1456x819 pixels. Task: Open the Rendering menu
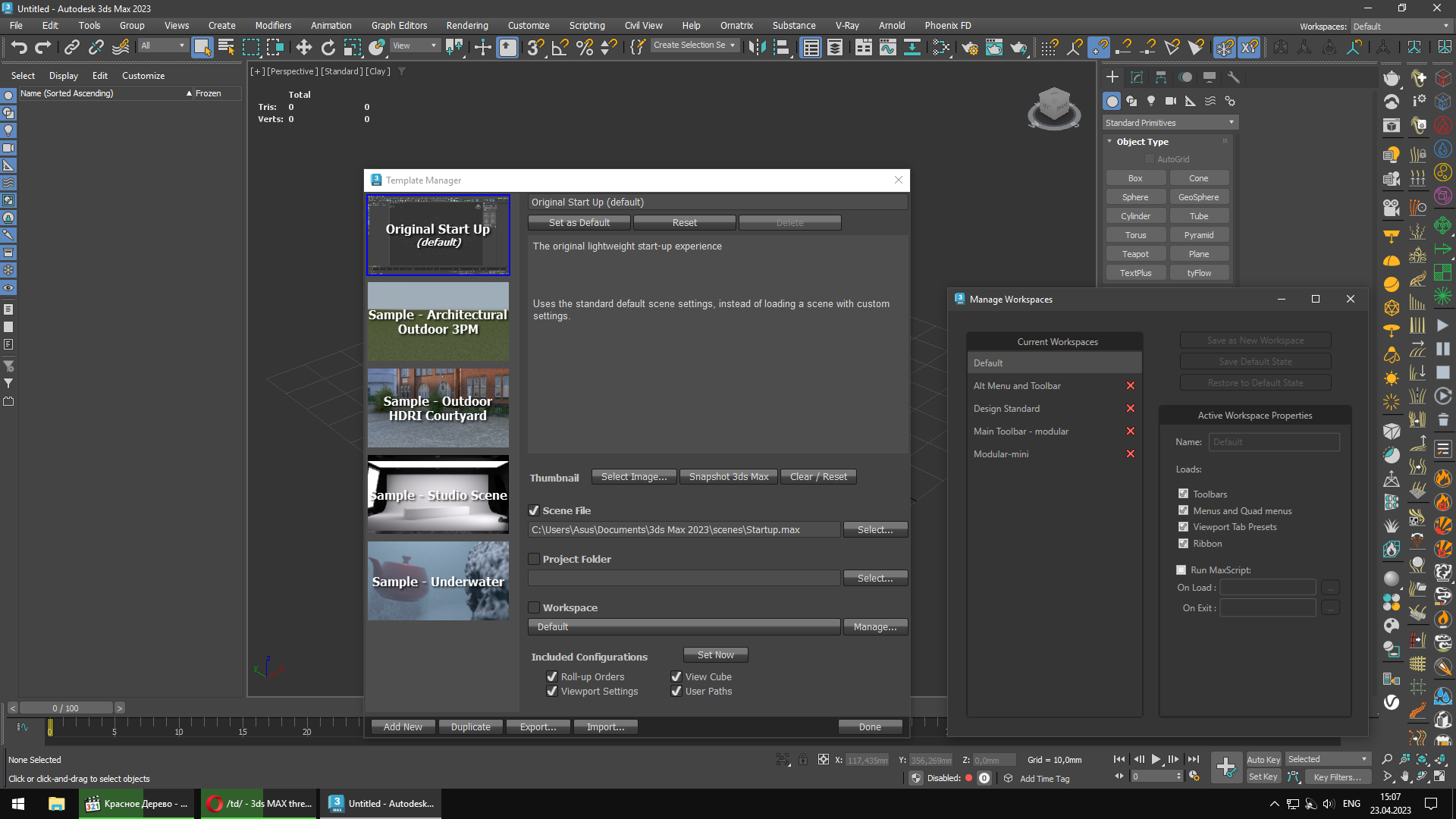pyautogui.click(x=466, y=26)
